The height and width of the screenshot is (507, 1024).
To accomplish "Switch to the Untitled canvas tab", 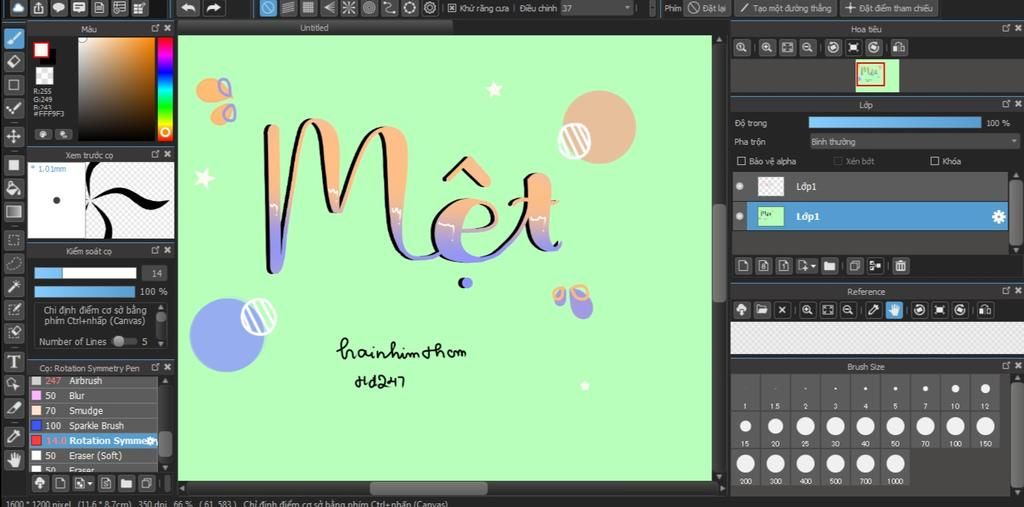I will click(314, 28).
